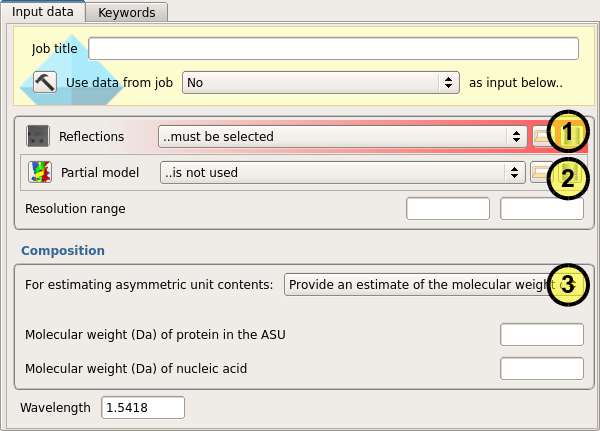Click the Wavelength field showing 1.5418
Screen dimensions: 600x431
[142, 407]
